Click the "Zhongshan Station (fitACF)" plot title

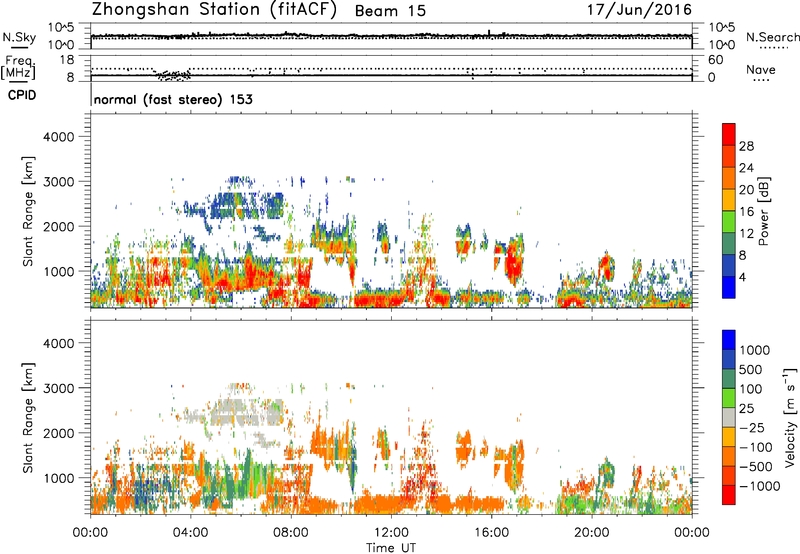point(214,10)
